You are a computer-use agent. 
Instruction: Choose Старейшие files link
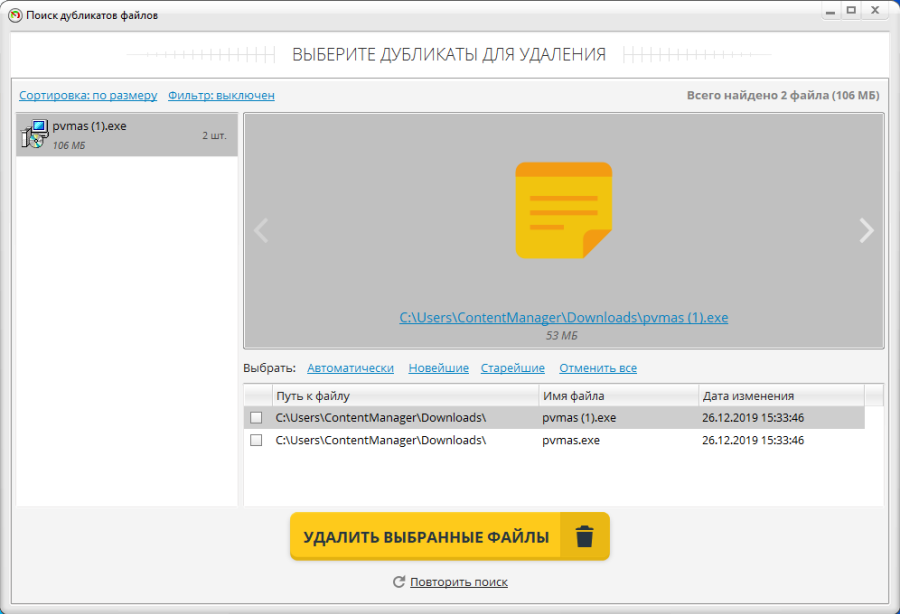(x=512, y=368)
